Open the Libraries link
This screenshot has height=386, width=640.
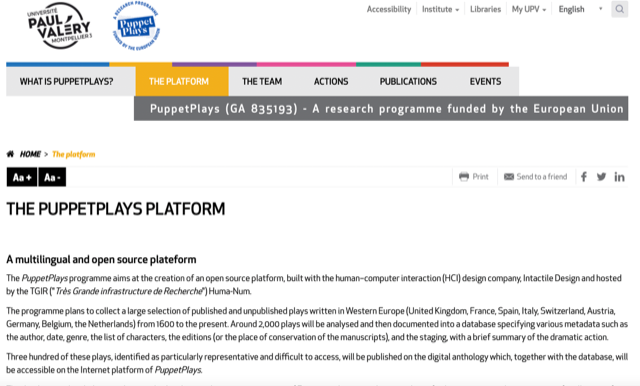pos(485,9)
